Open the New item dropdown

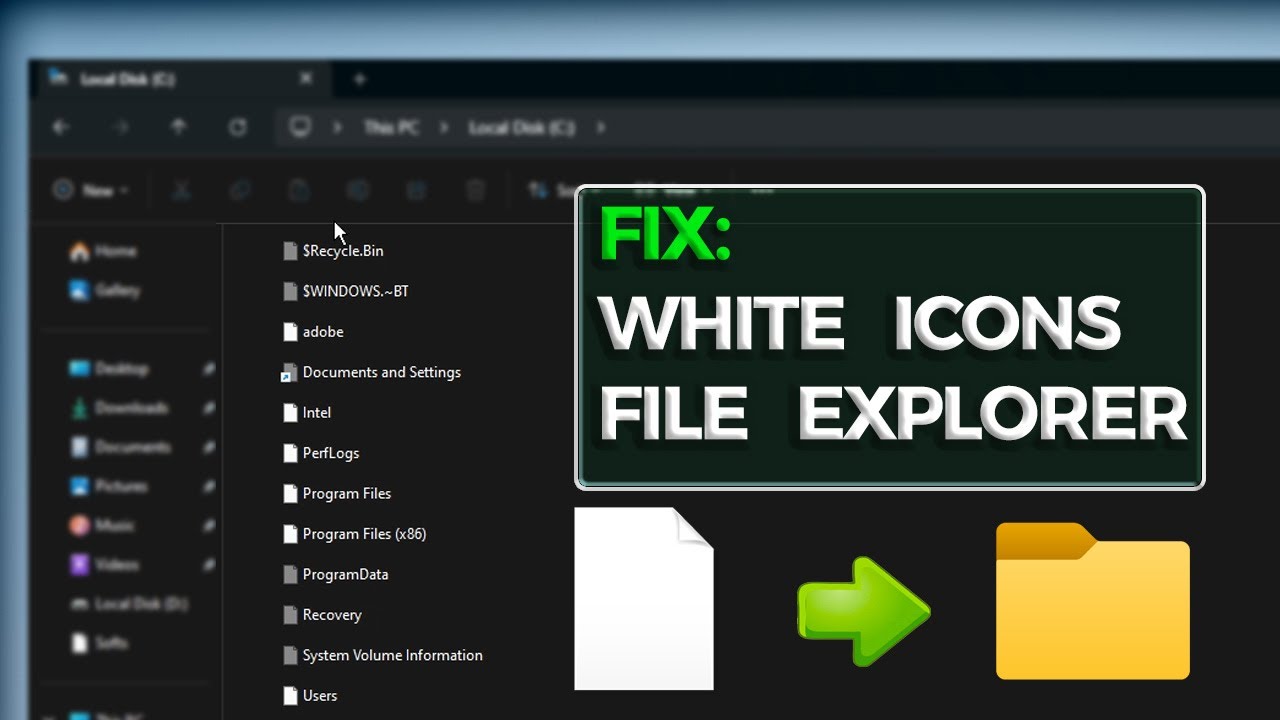91,189
